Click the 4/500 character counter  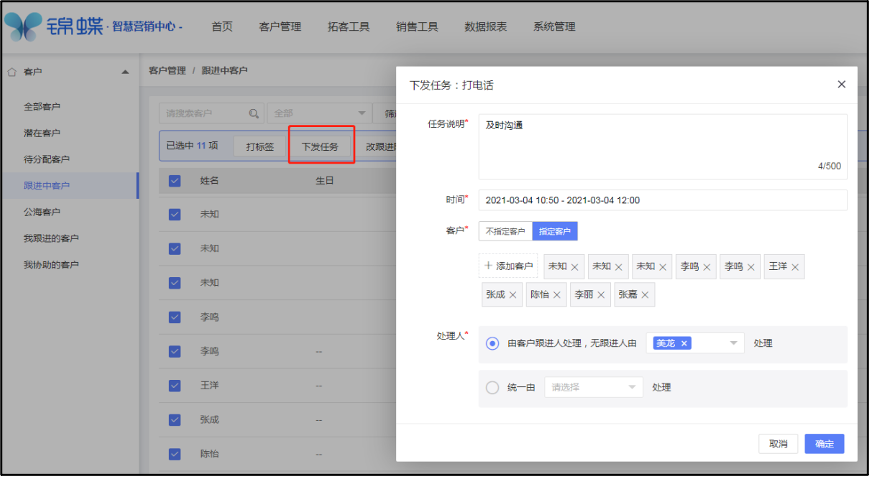click(829, 166)
